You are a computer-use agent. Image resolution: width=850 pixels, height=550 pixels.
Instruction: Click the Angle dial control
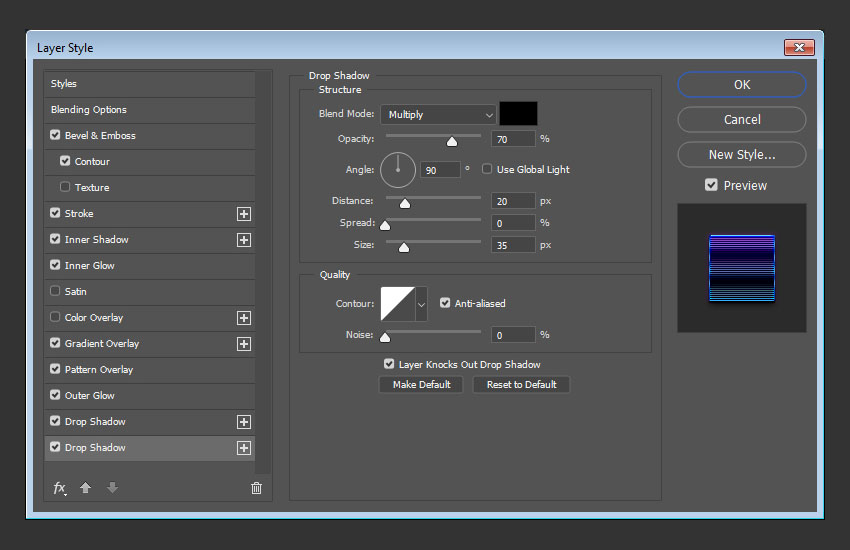(x=398, y=170)
